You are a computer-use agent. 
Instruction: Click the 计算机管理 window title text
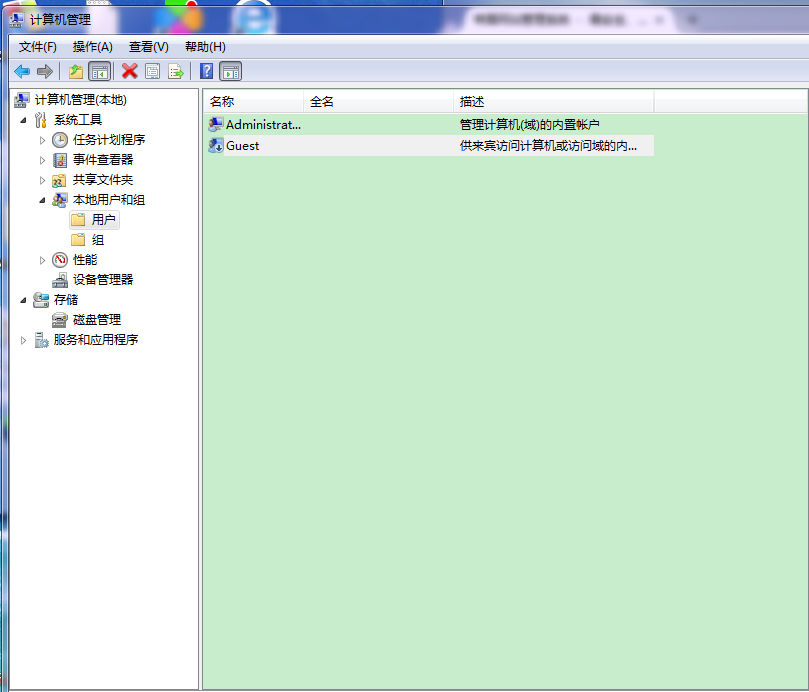click(x=60, y=20)
